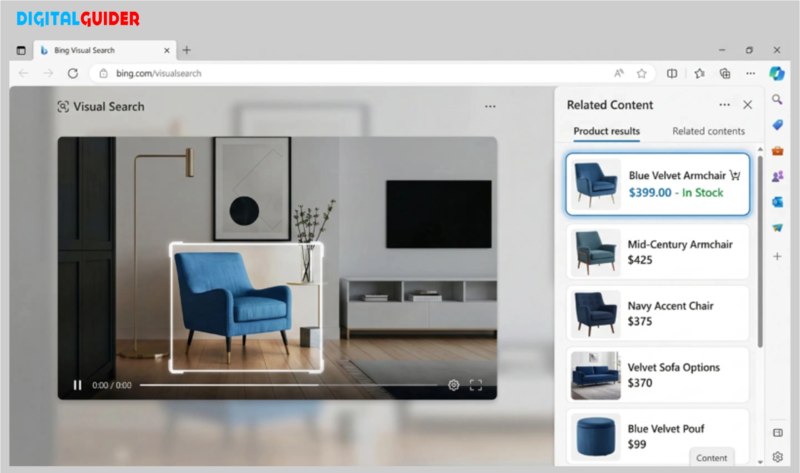Viewport: 800px width, 473px height.
Task: Open the split screen icon
Action: tap(672, 73)
